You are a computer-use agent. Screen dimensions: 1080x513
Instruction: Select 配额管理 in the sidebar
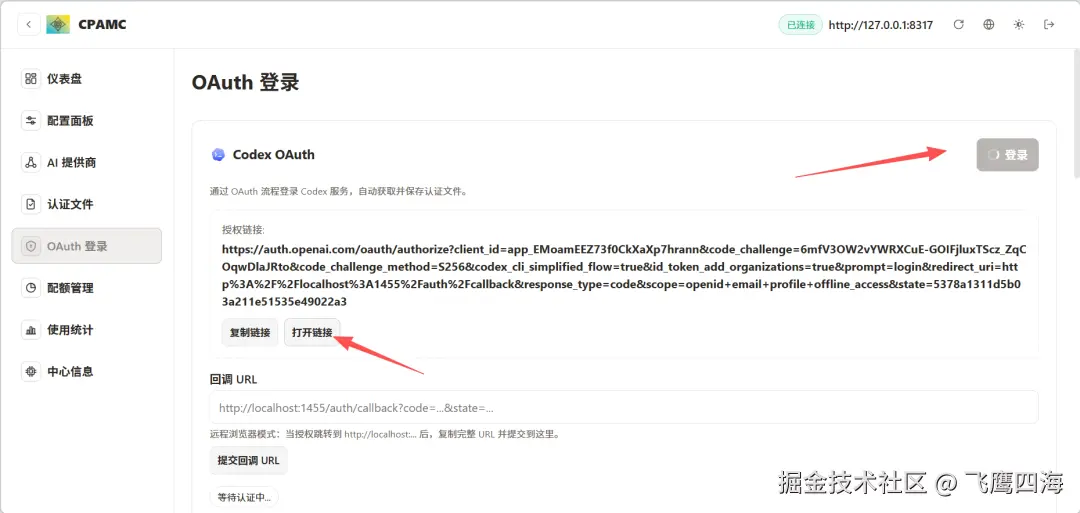pos(87,288)
